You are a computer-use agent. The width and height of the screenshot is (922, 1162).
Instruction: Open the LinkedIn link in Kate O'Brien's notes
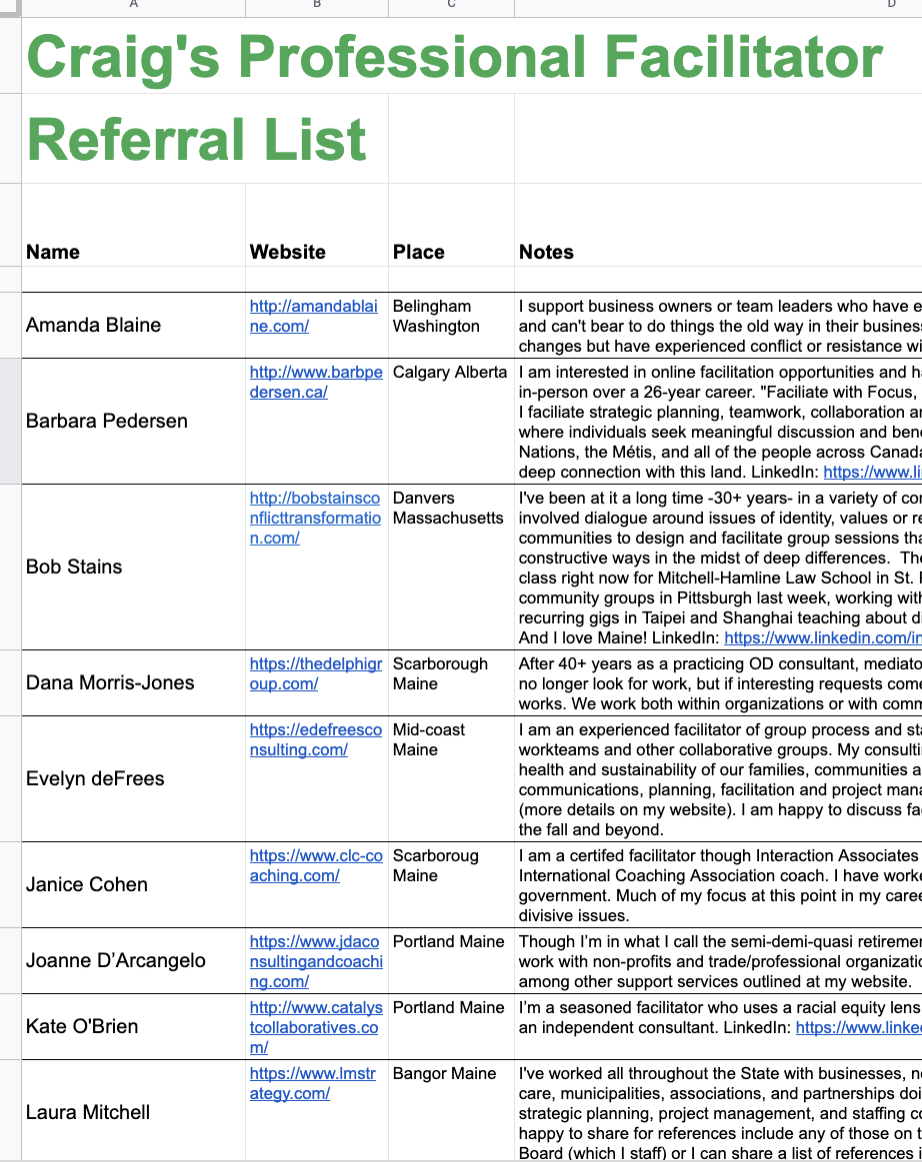(858, 1027)
